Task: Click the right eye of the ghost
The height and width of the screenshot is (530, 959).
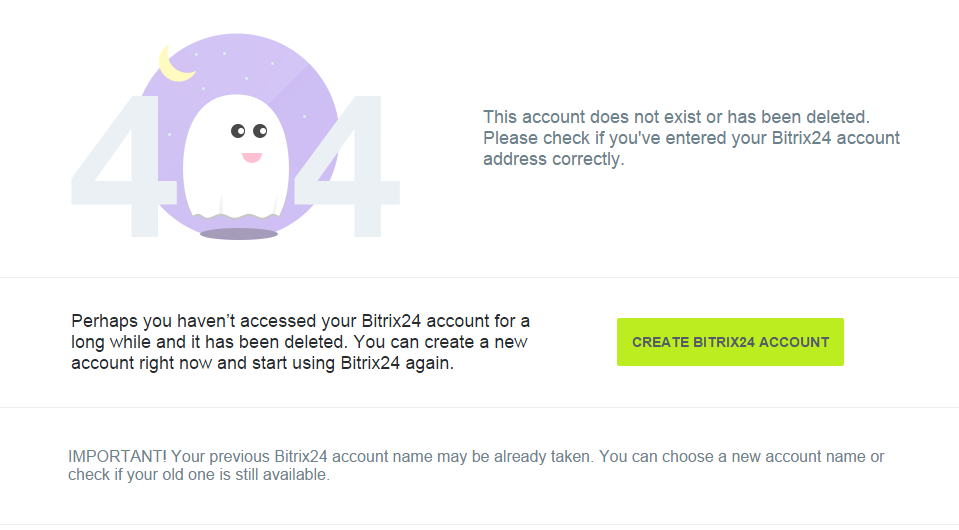Action: (260, 131)
